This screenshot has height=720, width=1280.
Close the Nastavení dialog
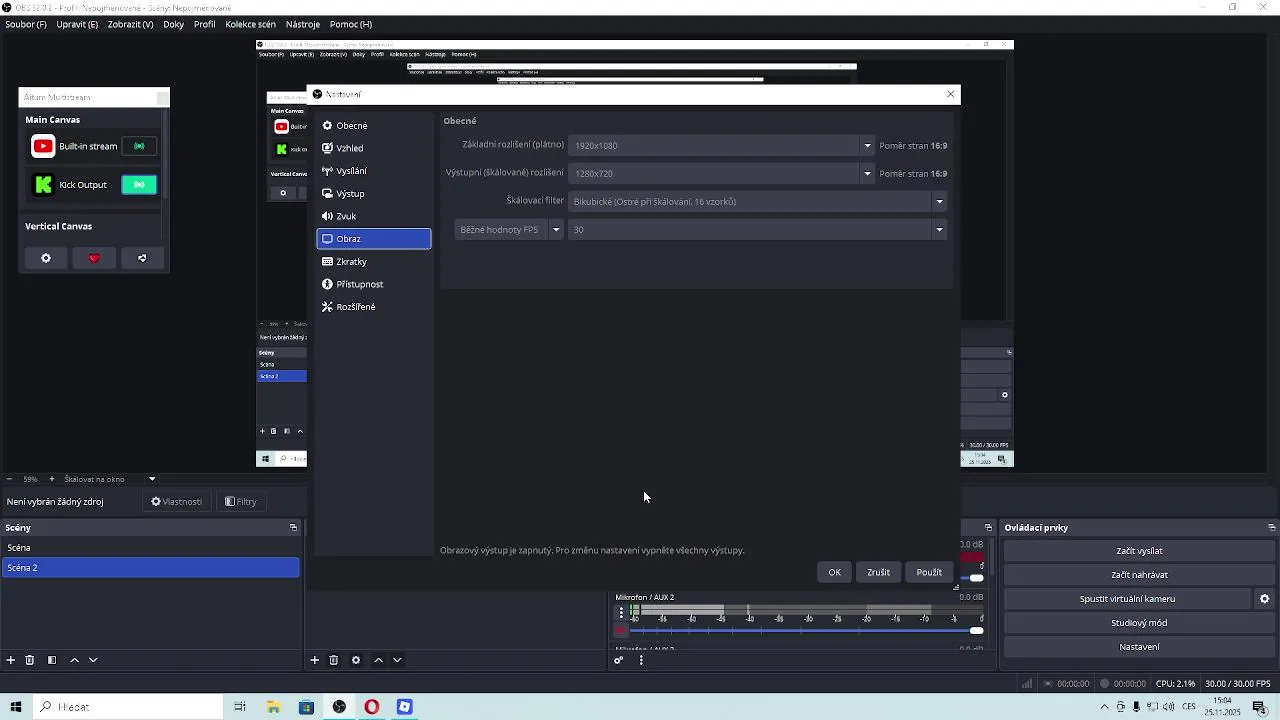950,94
